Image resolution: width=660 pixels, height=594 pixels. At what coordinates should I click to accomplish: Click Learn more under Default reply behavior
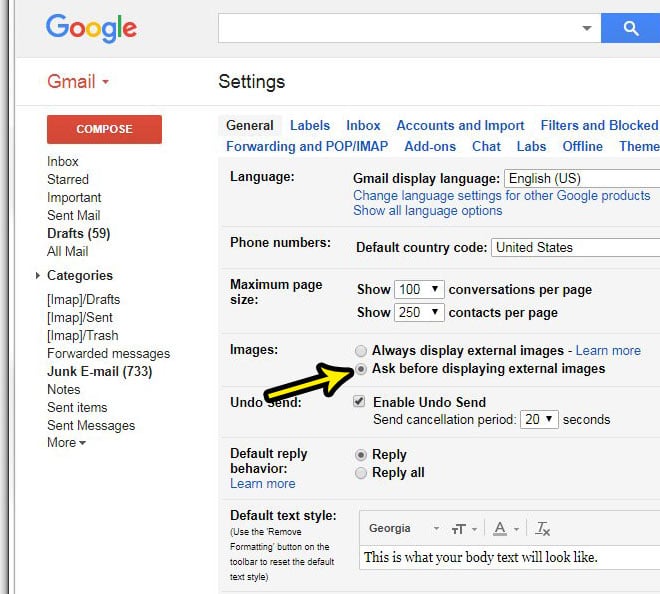pos(263,484)
